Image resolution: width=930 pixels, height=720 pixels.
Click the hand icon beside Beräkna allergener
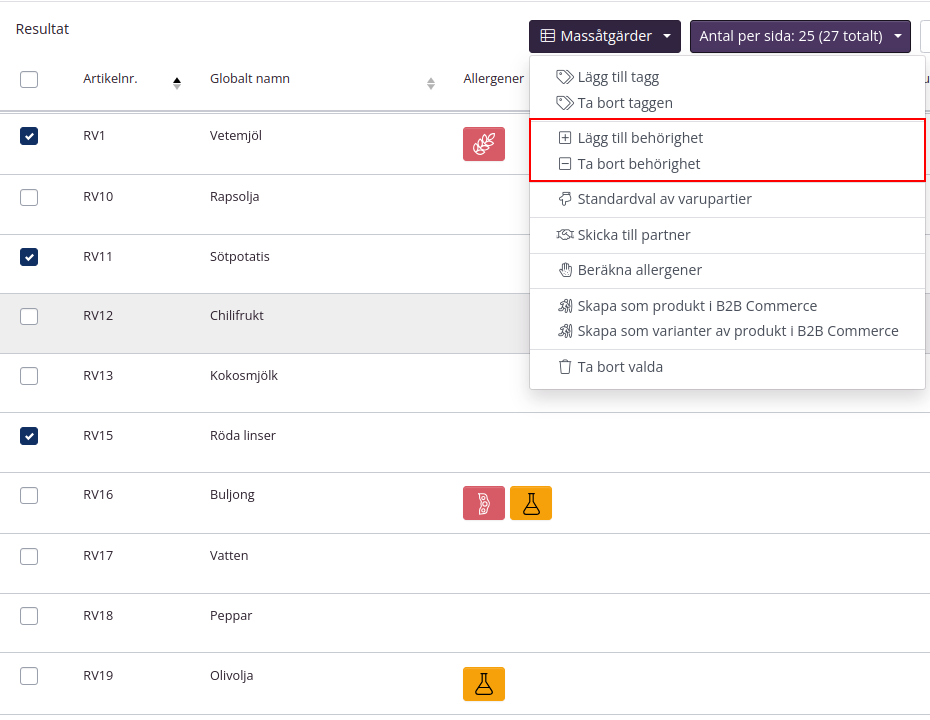565,270
